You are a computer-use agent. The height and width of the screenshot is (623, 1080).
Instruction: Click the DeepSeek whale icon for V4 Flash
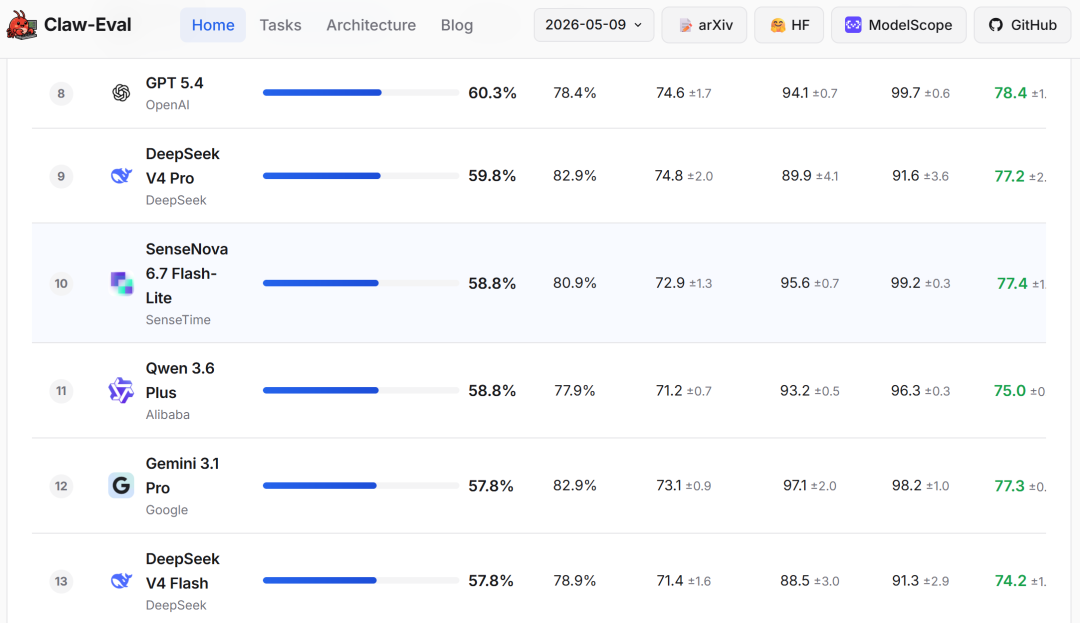[x=121, y=581]
